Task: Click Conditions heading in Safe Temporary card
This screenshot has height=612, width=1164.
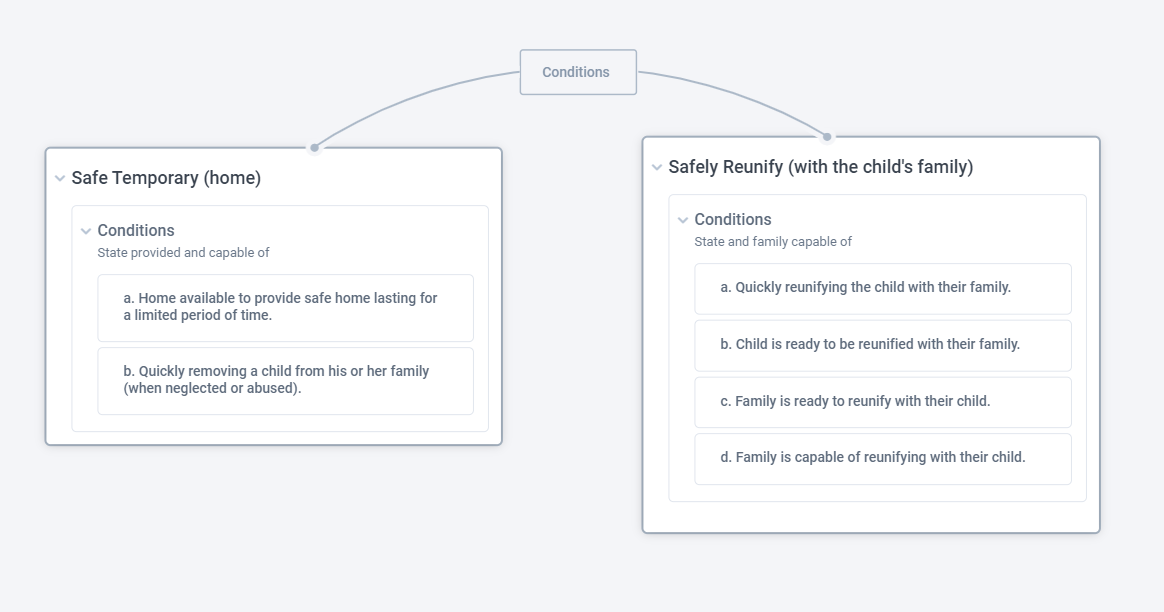Action: pos(136,230)
